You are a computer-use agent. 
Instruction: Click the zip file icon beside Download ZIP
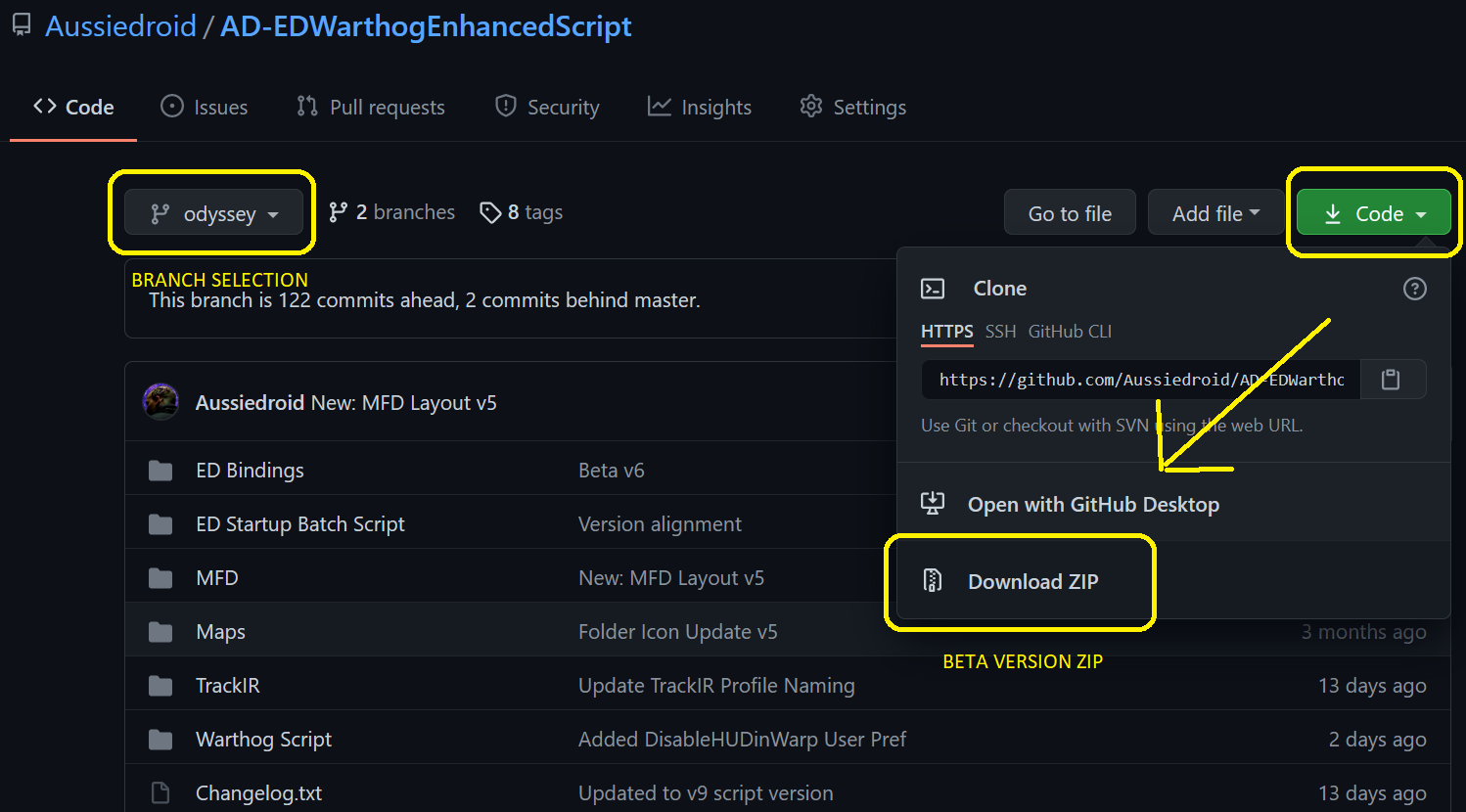tap(933, 580)
